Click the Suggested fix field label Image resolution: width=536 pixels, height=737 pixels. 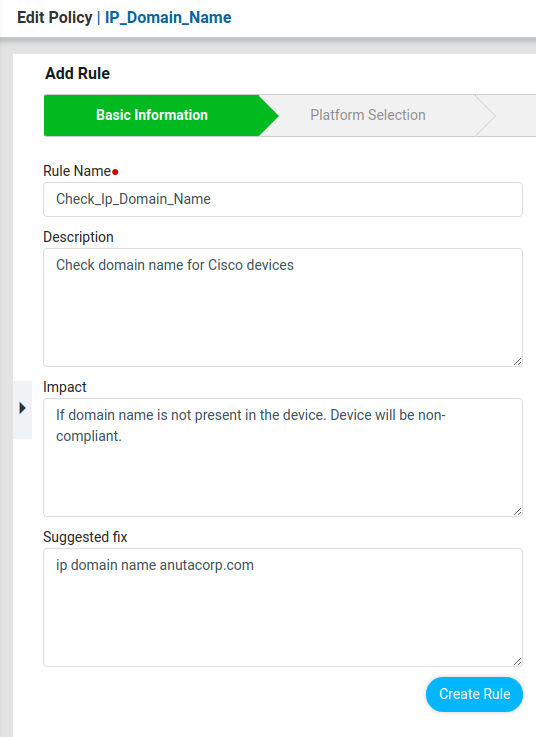point(85,537)
